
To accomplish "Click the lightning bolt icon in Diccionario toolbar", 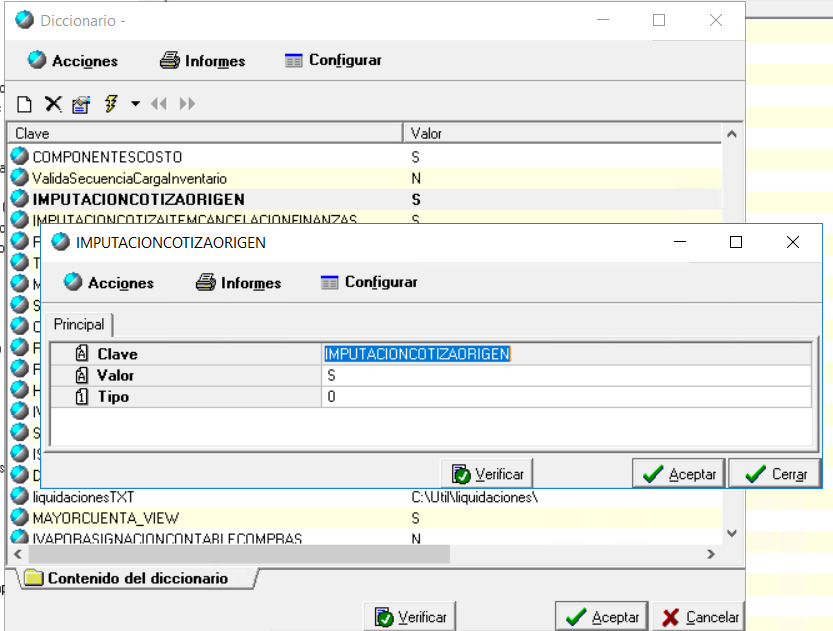I will point(111,104).
